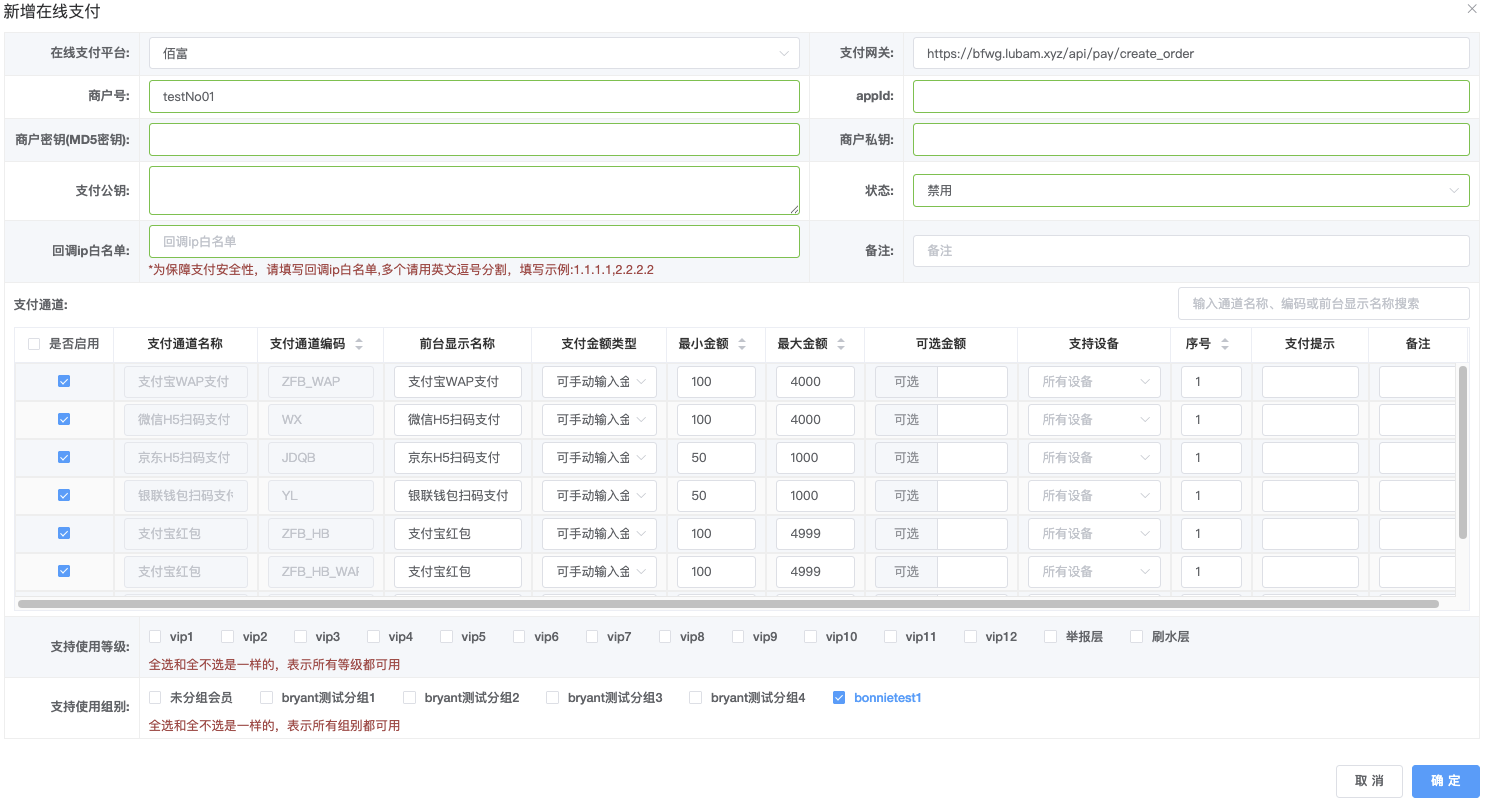
Task: Click the 回调ip白名单 input field
Action: tap(474, 242)
